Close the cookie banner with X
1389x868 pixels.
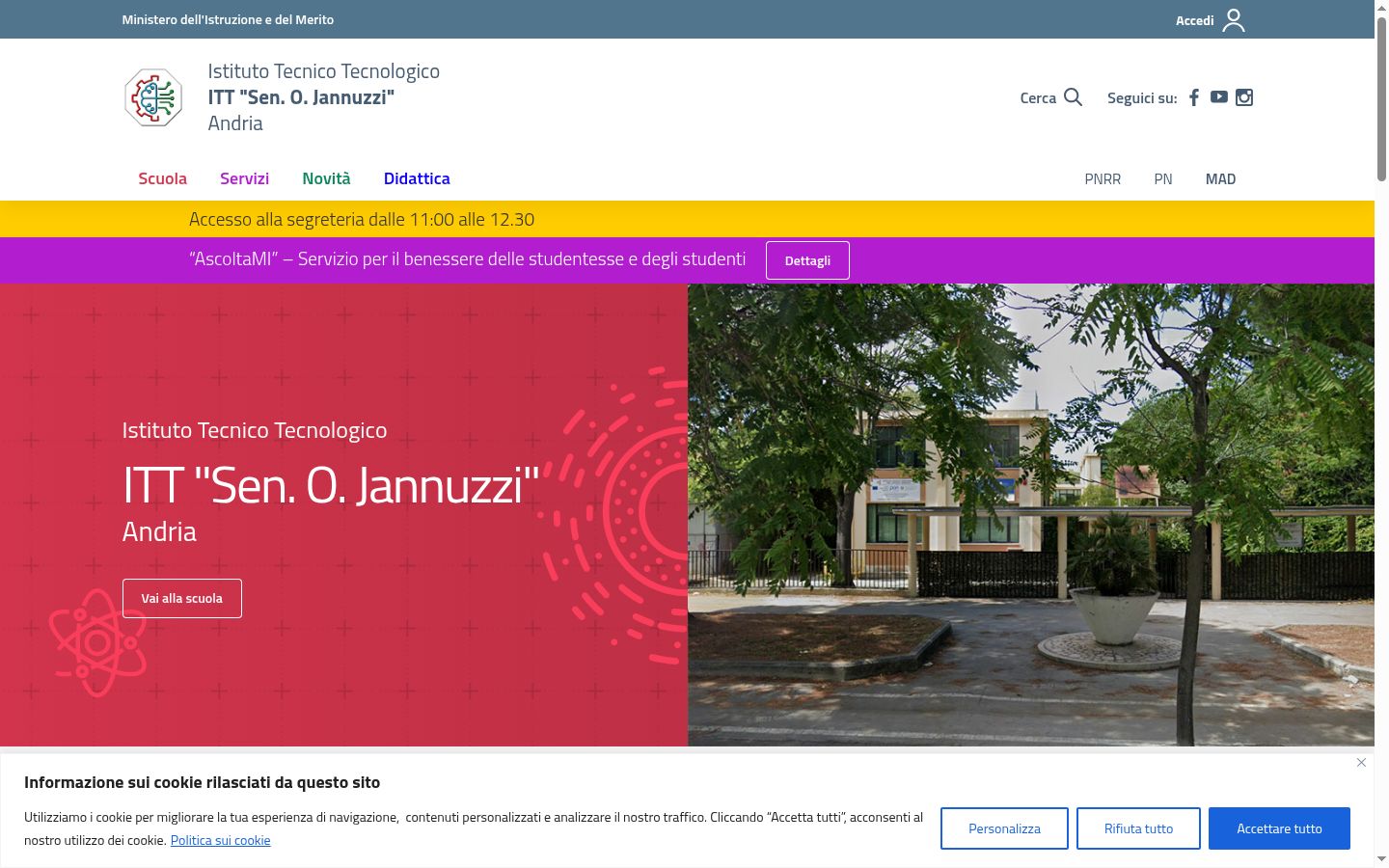pyautogui.click(x=1361, y=763)
